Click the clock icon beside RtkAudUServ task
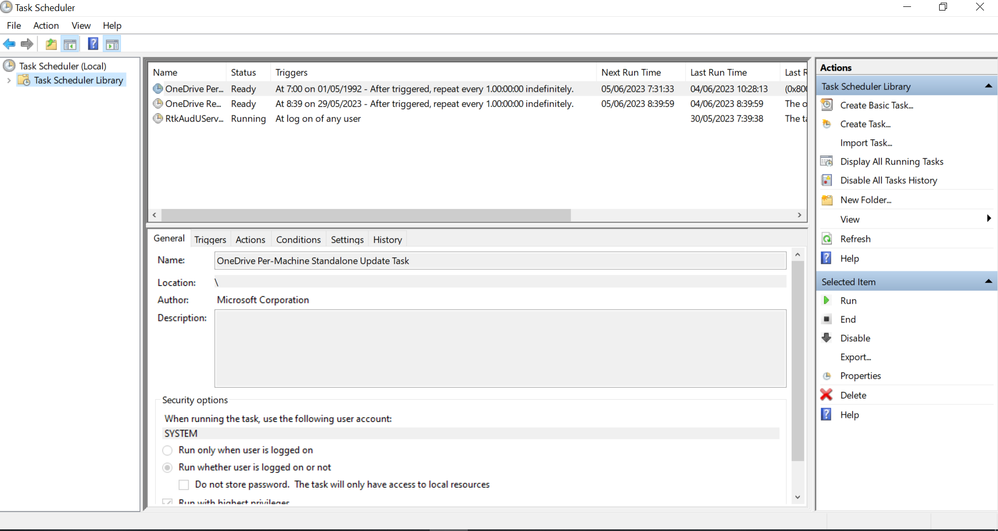 pyautogui.click(x=158, y=118)
